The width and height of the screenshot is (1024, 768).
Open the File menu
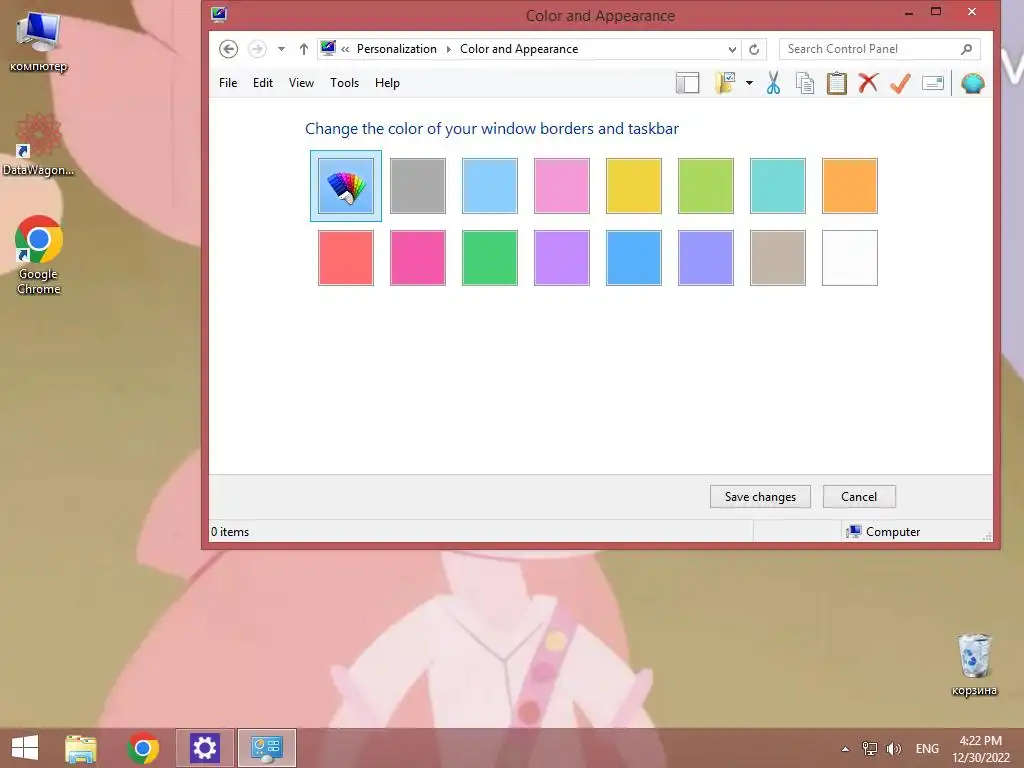coord(228,83)
